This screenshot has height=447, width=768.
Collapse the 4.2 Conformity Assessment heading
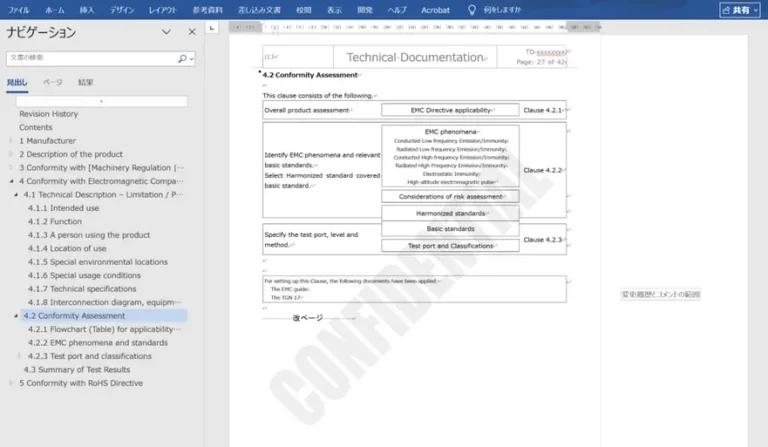tap(16, 316)
